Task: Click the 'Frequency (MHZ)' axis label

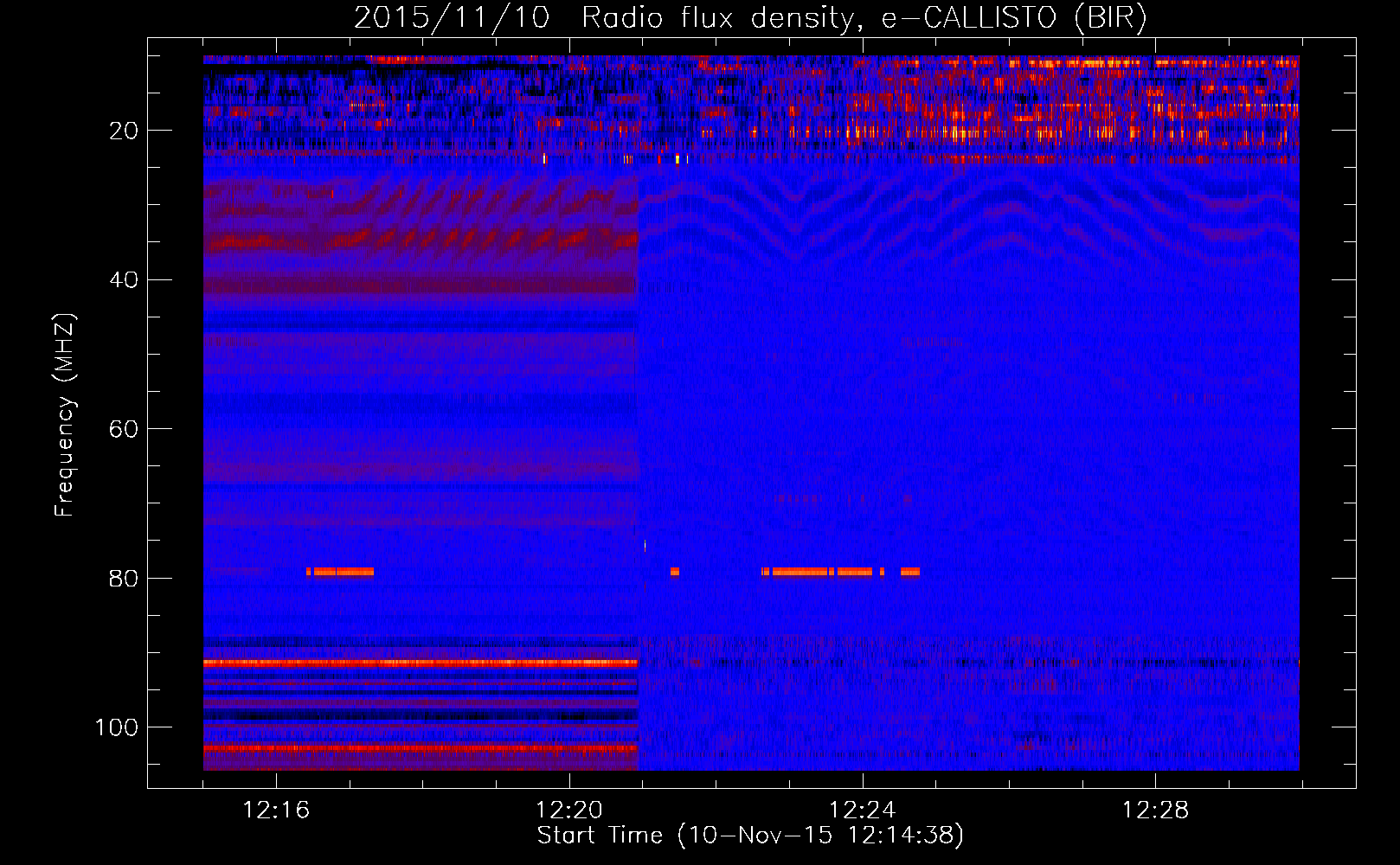Action: pyautogui.click(x=65, y=415)
